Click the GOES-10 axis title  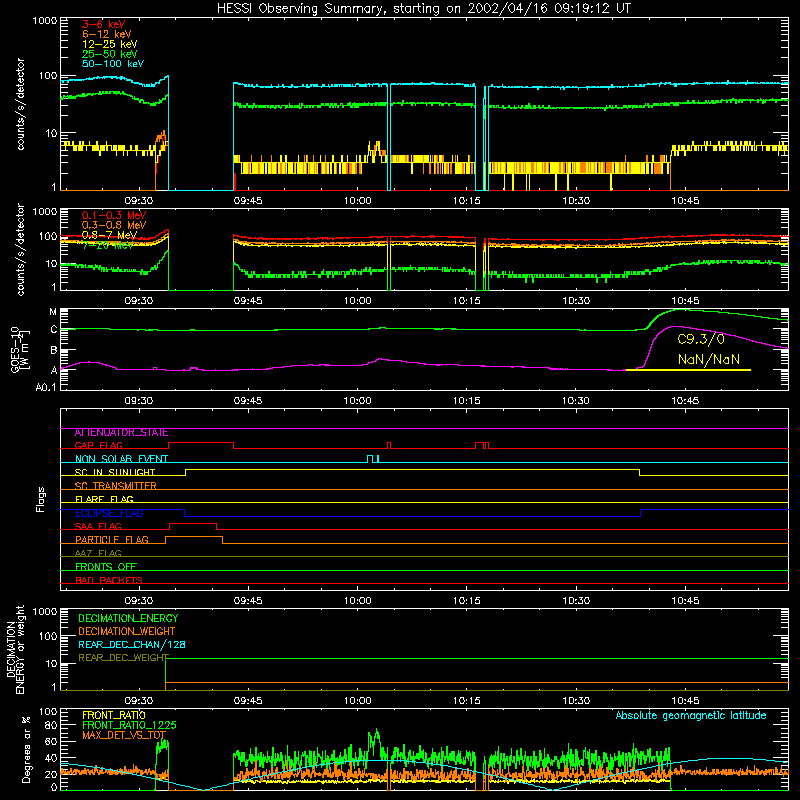[x=15, y=350]
